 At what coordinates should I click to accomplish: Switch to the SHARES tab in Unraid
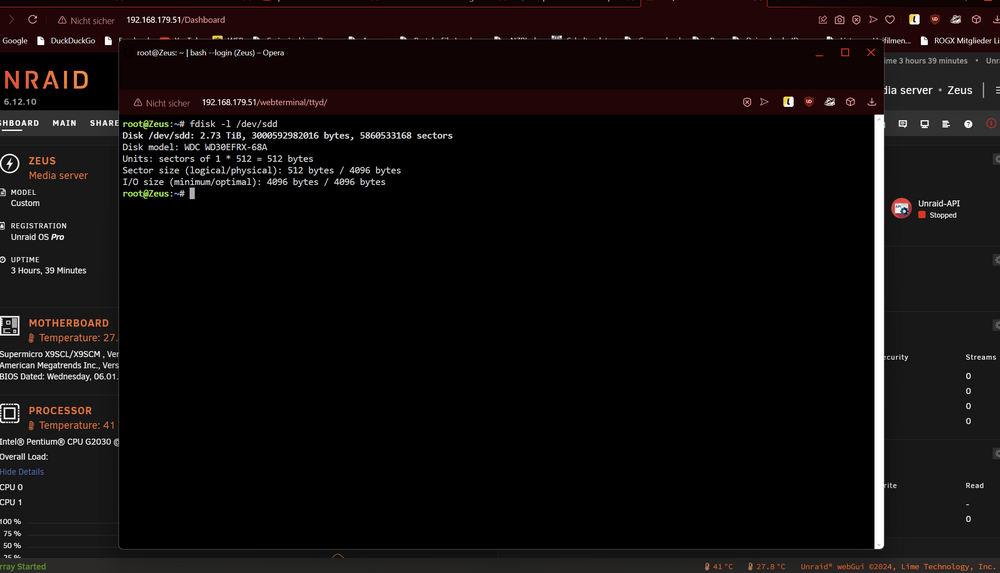(104, 123)
